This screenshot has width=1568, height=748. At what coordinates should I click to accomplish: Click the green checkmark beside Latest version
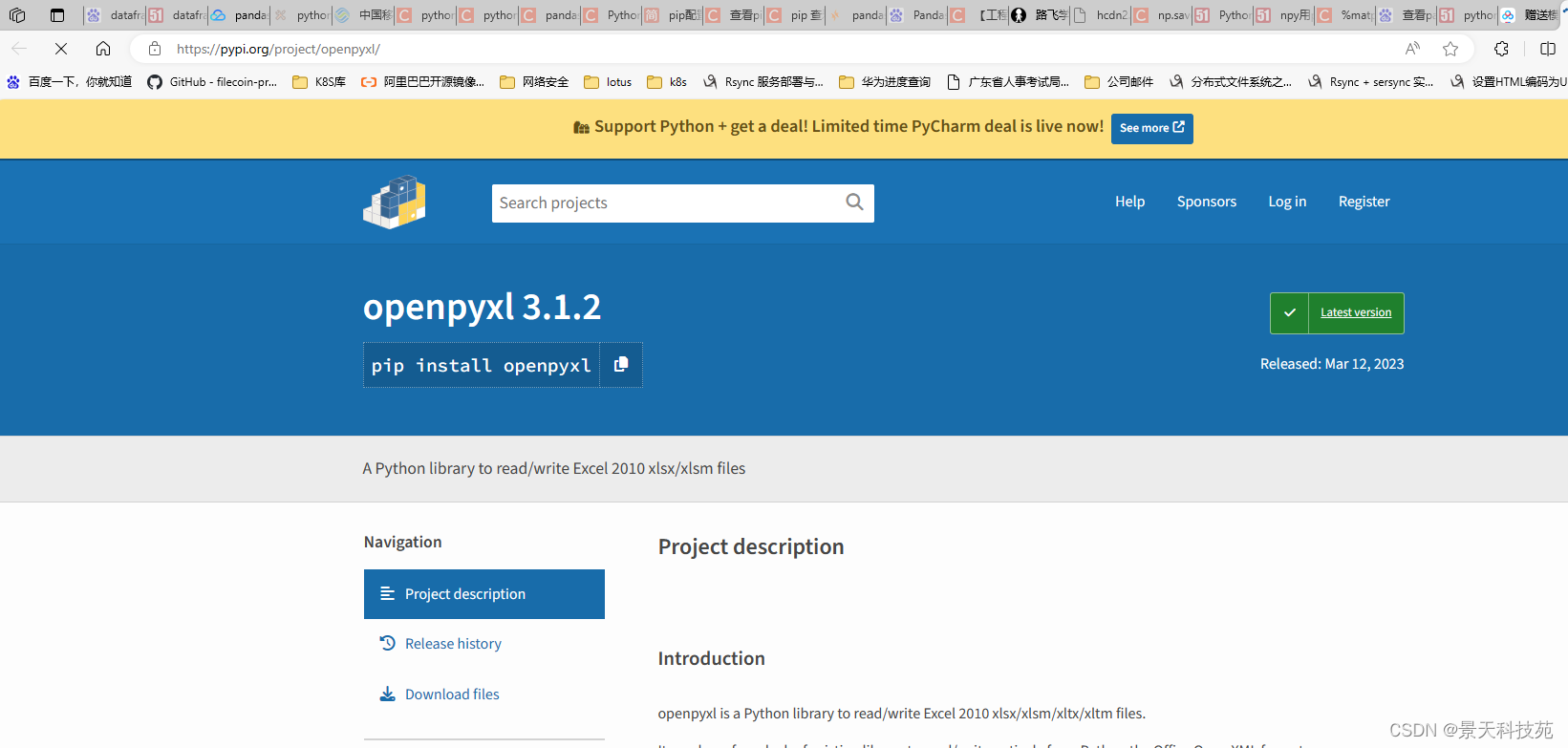[x=1289, y=312]
